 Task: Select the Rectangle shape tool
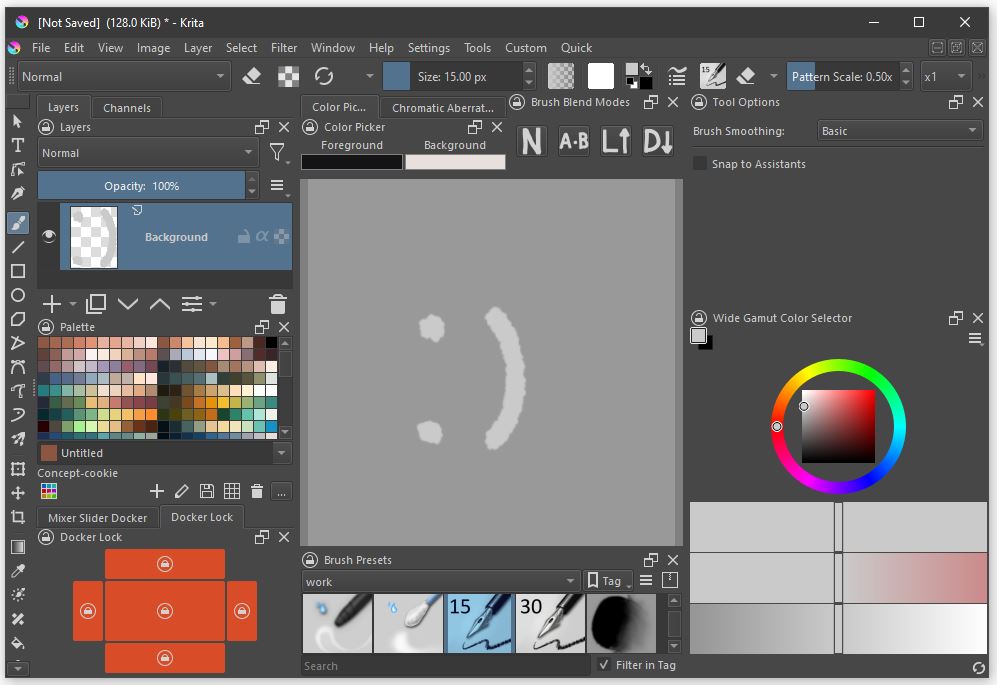click(x=17, y=271)
